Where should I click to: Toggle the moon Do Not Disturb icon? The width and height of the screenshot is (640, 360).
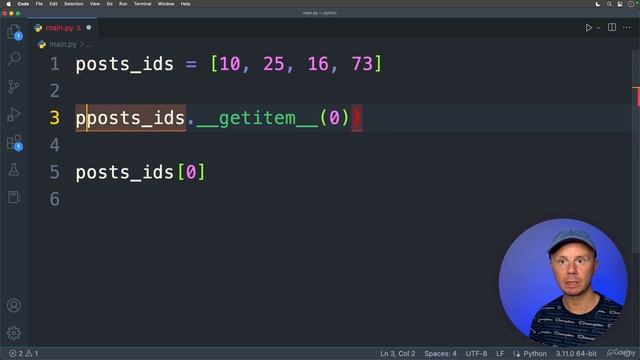point(598,4)
